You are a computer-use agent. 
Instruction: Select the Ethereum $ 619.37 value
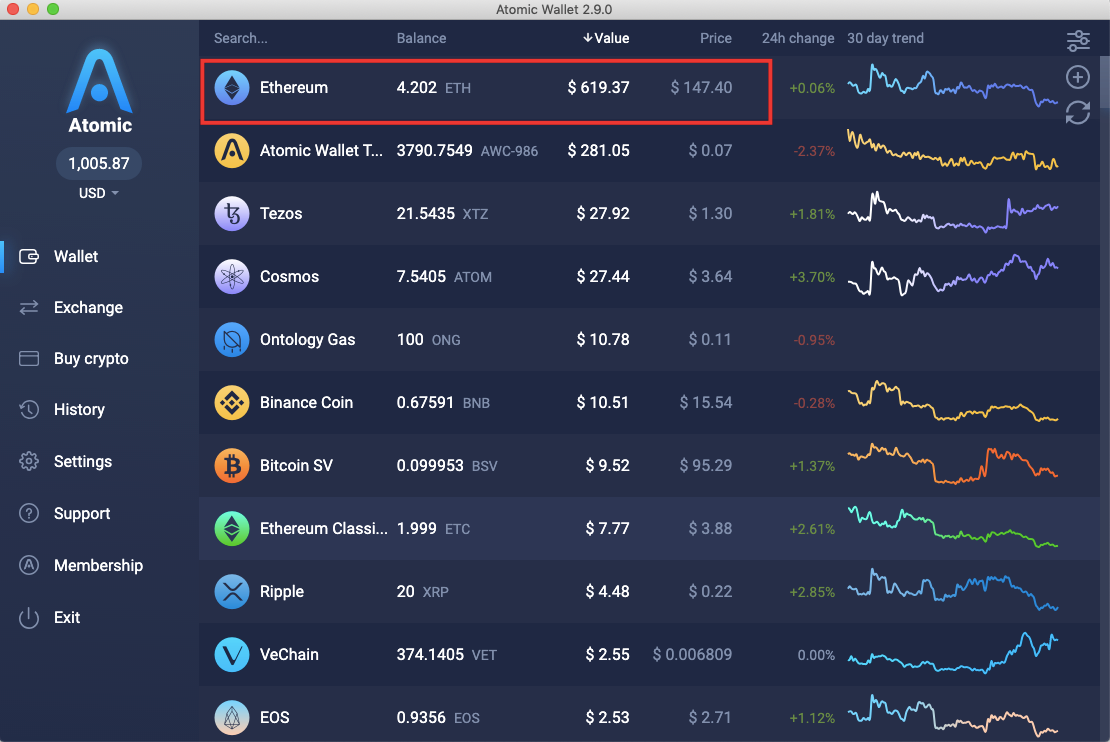pyautogui.click(x=598, y=88)
